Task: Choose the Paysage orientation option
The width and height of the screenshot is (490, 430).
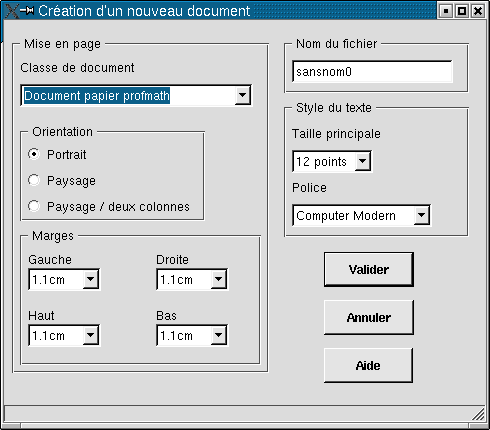Action: point(34,180)
